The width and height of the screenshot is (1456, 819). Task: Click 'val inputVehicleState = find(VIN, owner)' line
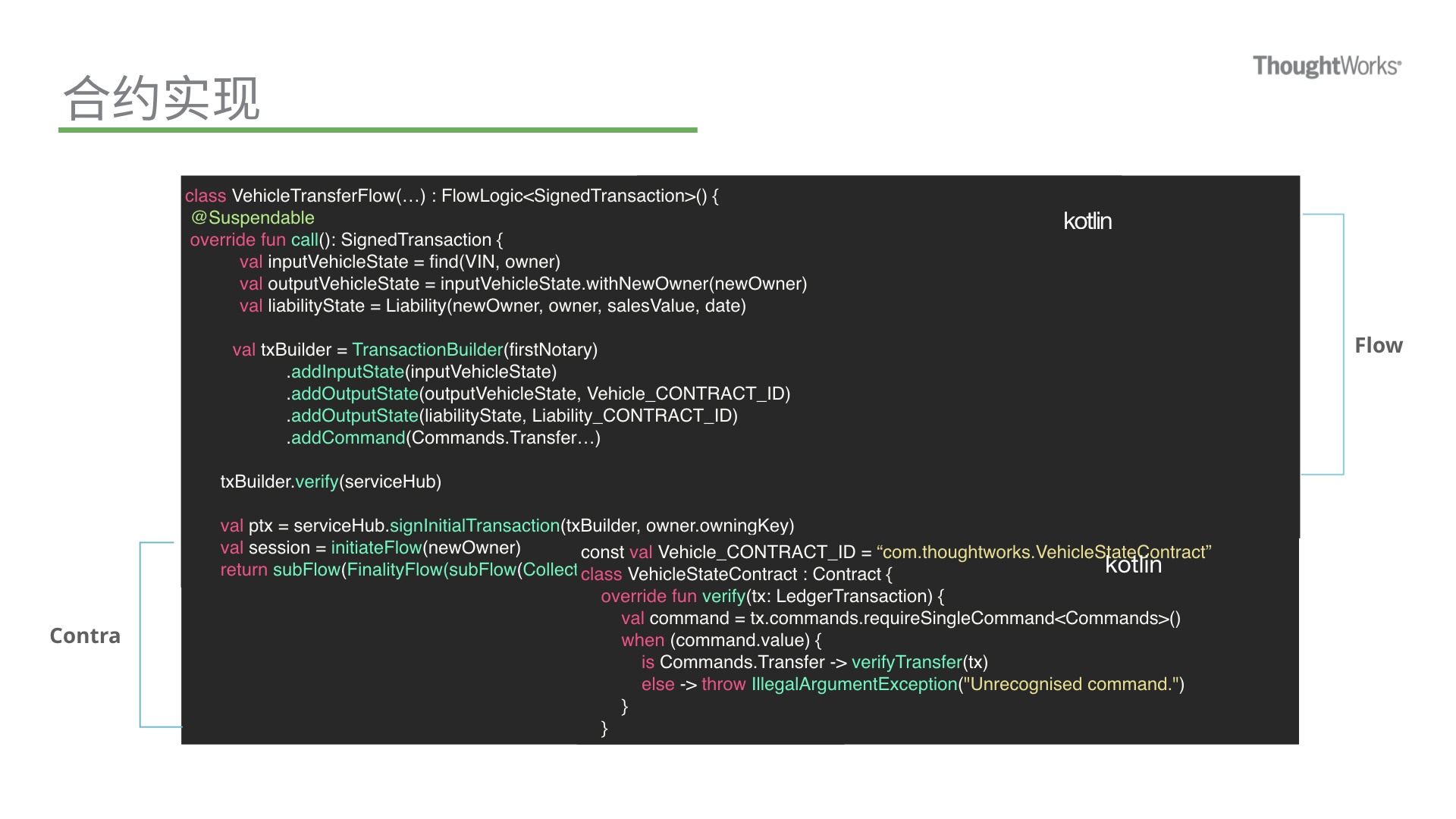pos(400,262)
